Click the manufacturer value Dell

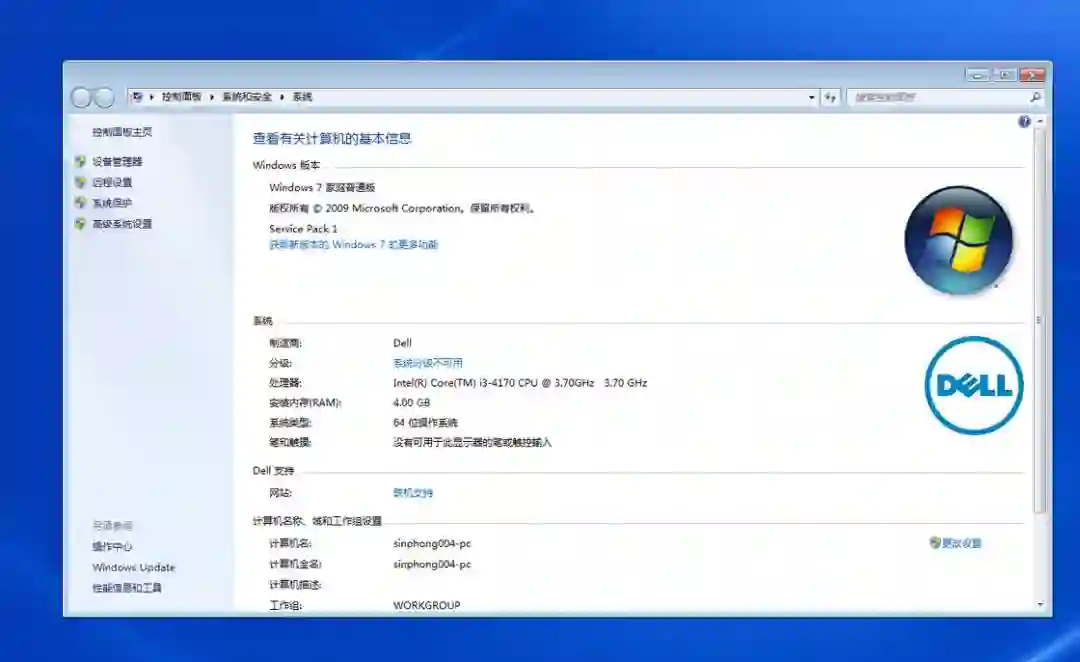point(402,342)
